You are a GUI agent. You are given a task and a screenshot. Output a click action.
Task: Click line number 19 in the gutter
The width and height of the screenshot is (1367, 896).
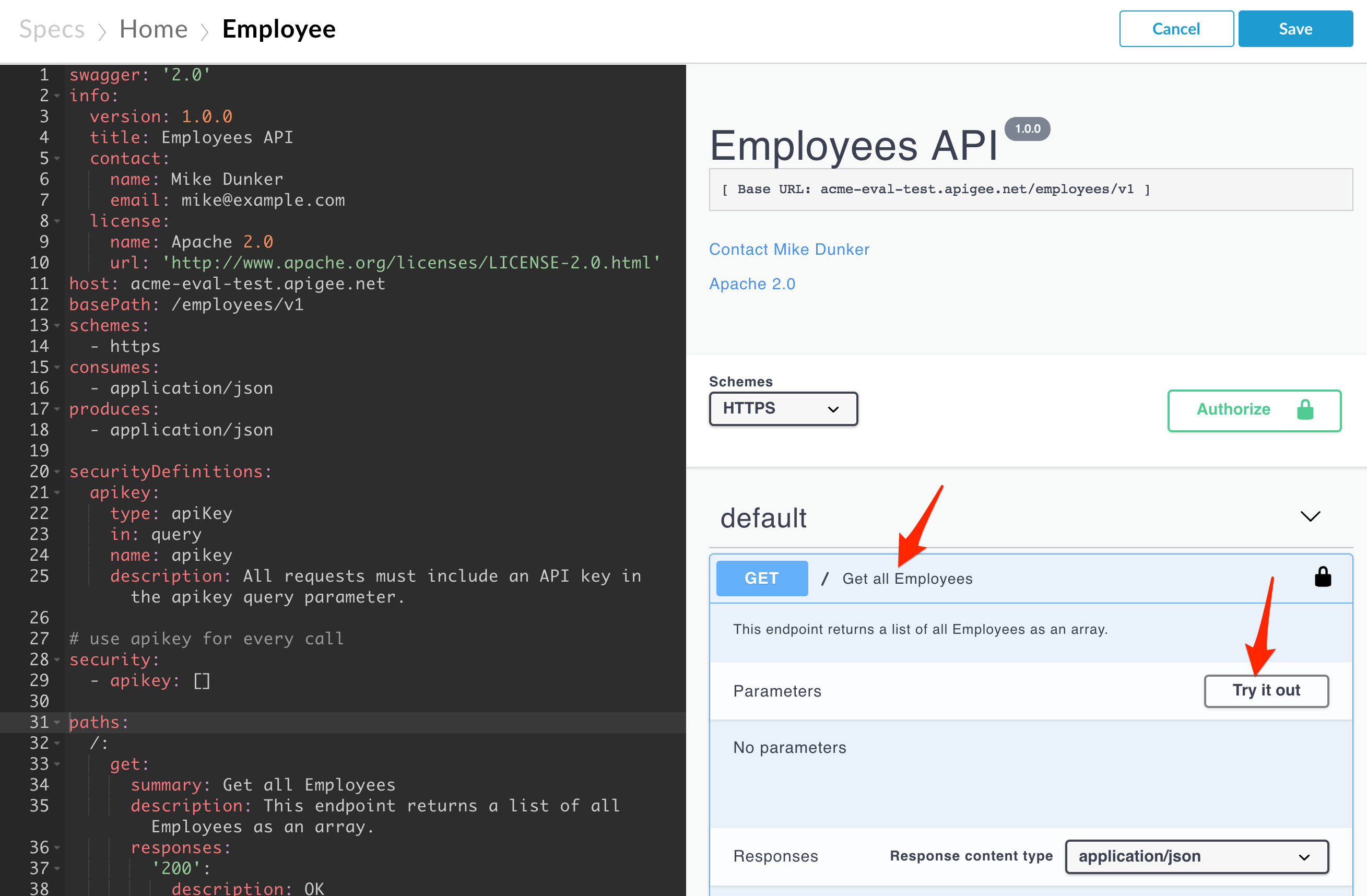tap(39, 451)
